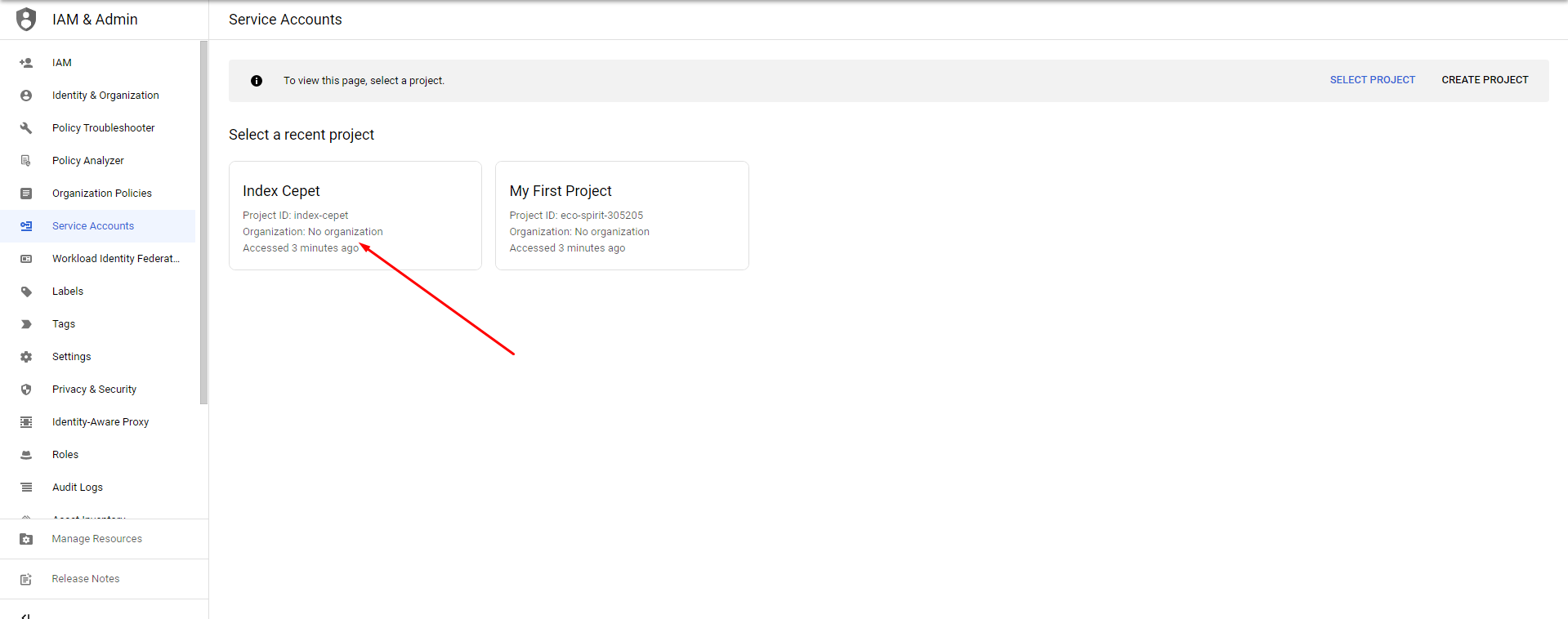Open the Roles page
The image size is (1568, 619).
pos(98,455)
